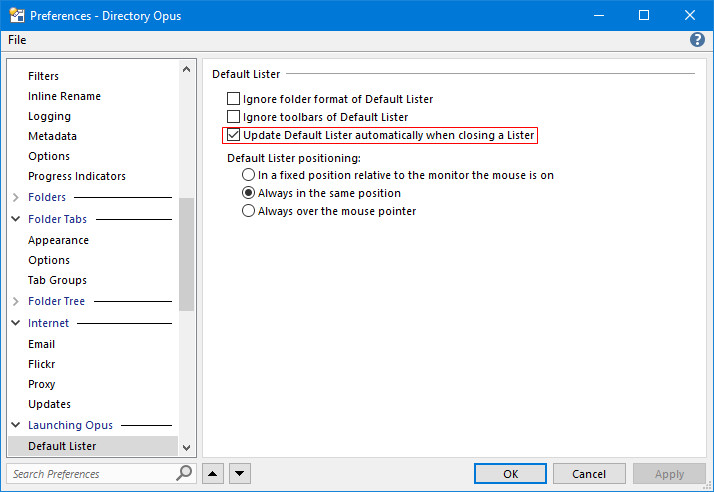714x492 pixels.
Task: Click the OK button
Action: pos(510,474)
